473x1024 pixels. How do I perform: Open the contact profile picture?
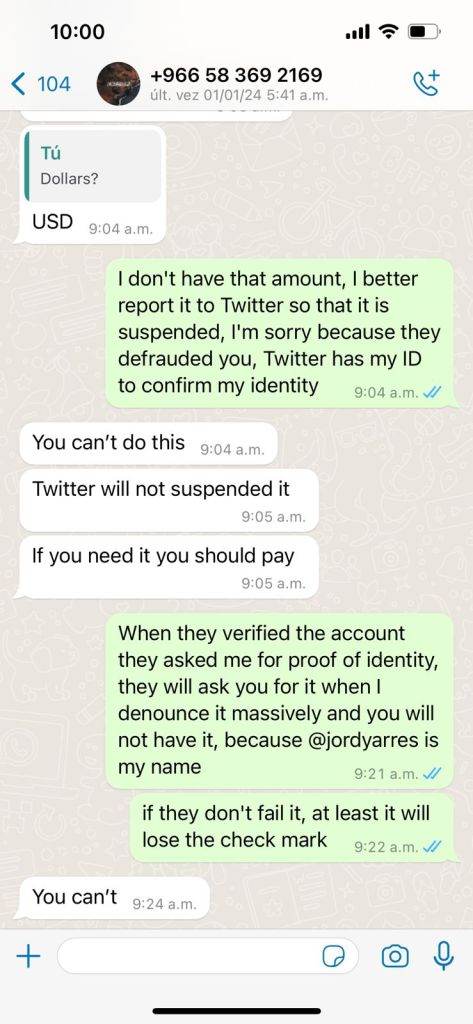118,84
